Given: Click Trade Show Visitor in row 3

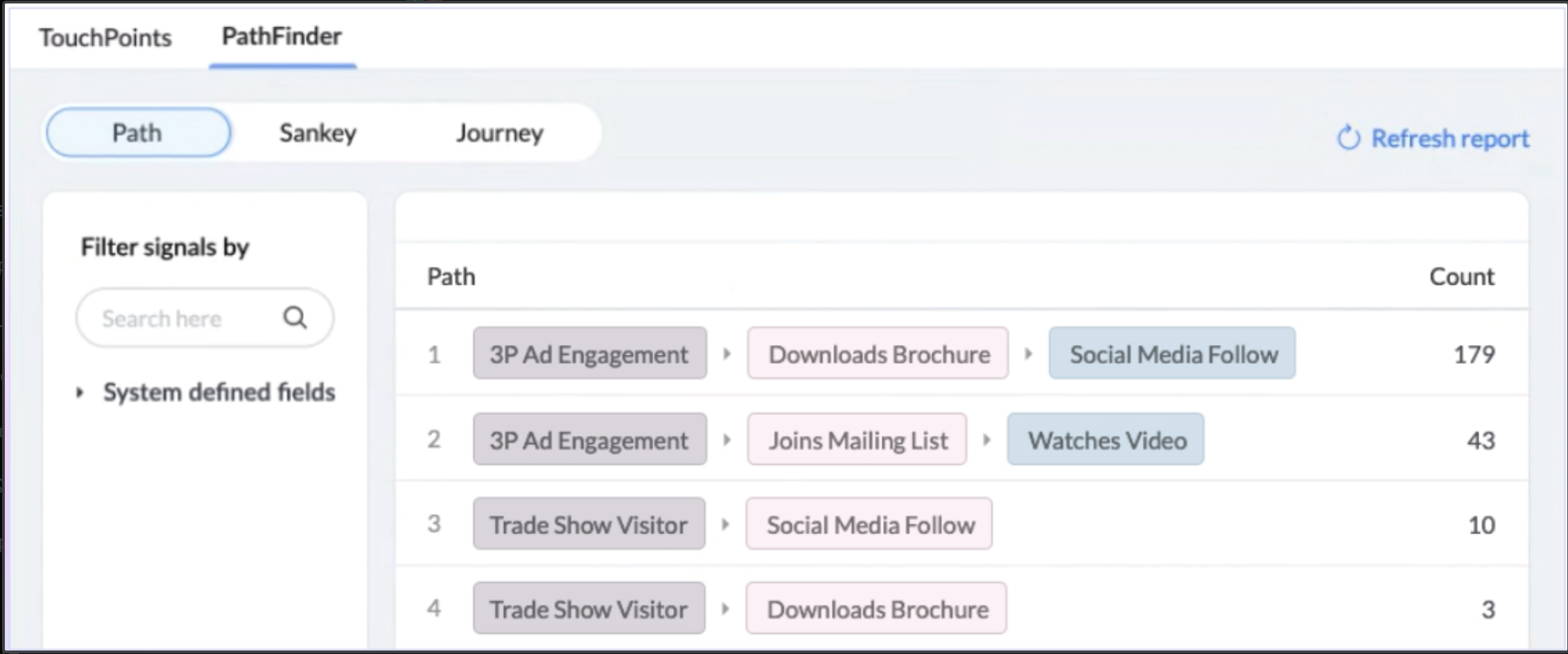Looking at the screenshot, I should tap(589, 524).
